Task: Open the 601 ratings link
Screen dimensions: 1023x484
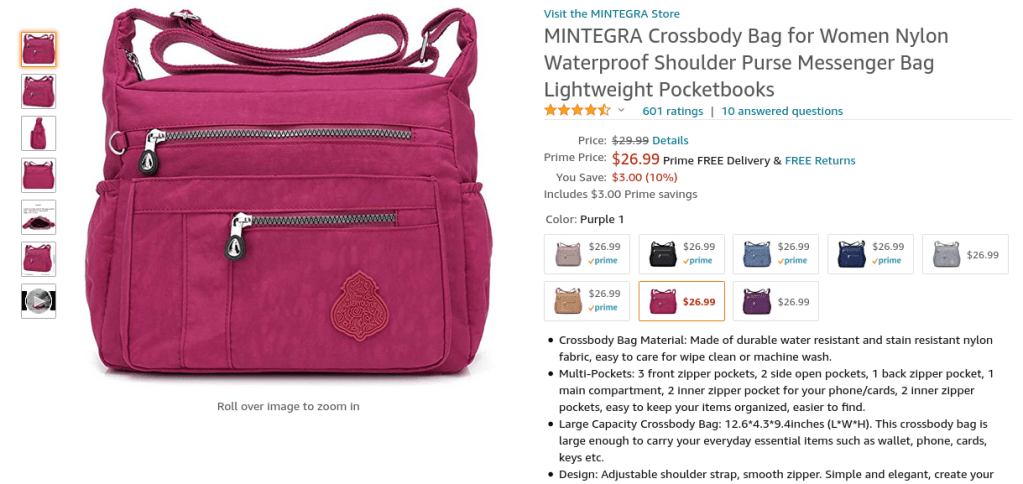Action: point(673,111)
